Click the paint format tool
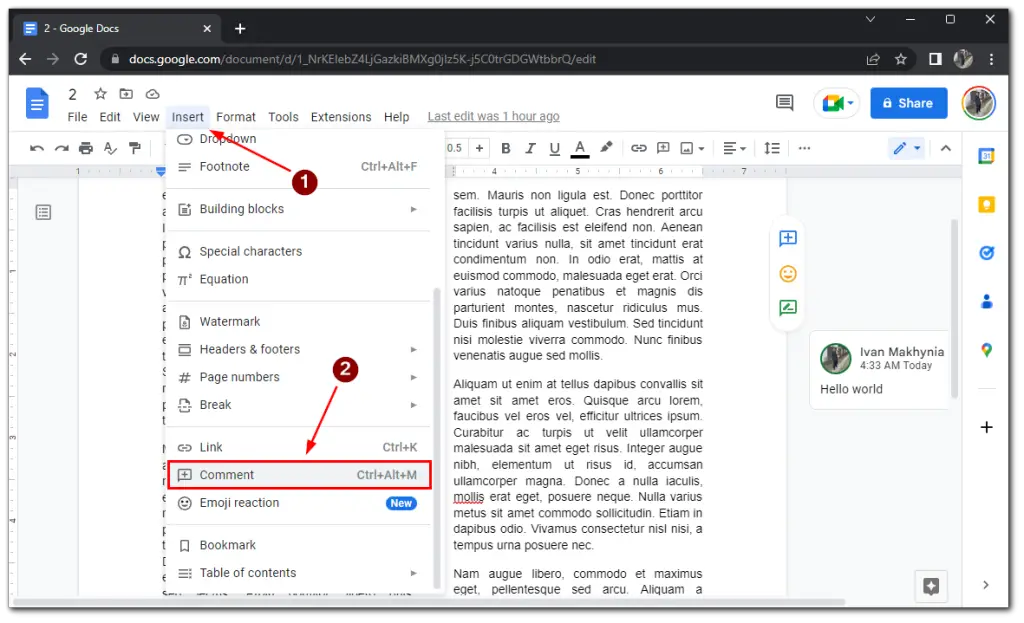Image resolution: width=1024 pixels, height=623 pixels. [x=135, y=148]
